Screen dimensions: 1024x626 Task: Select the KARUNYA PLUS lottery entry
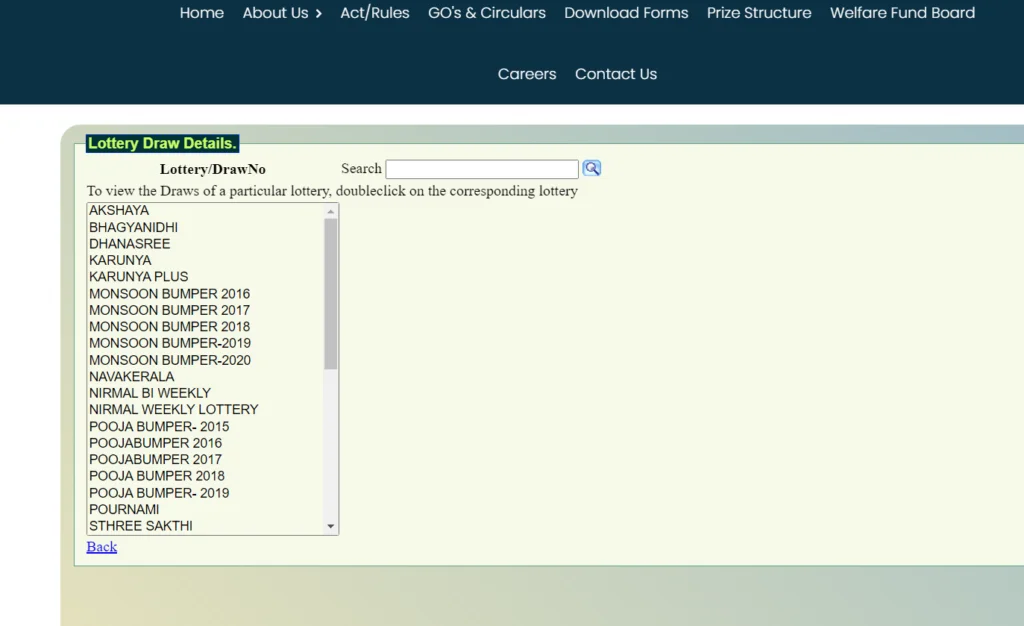205,277
